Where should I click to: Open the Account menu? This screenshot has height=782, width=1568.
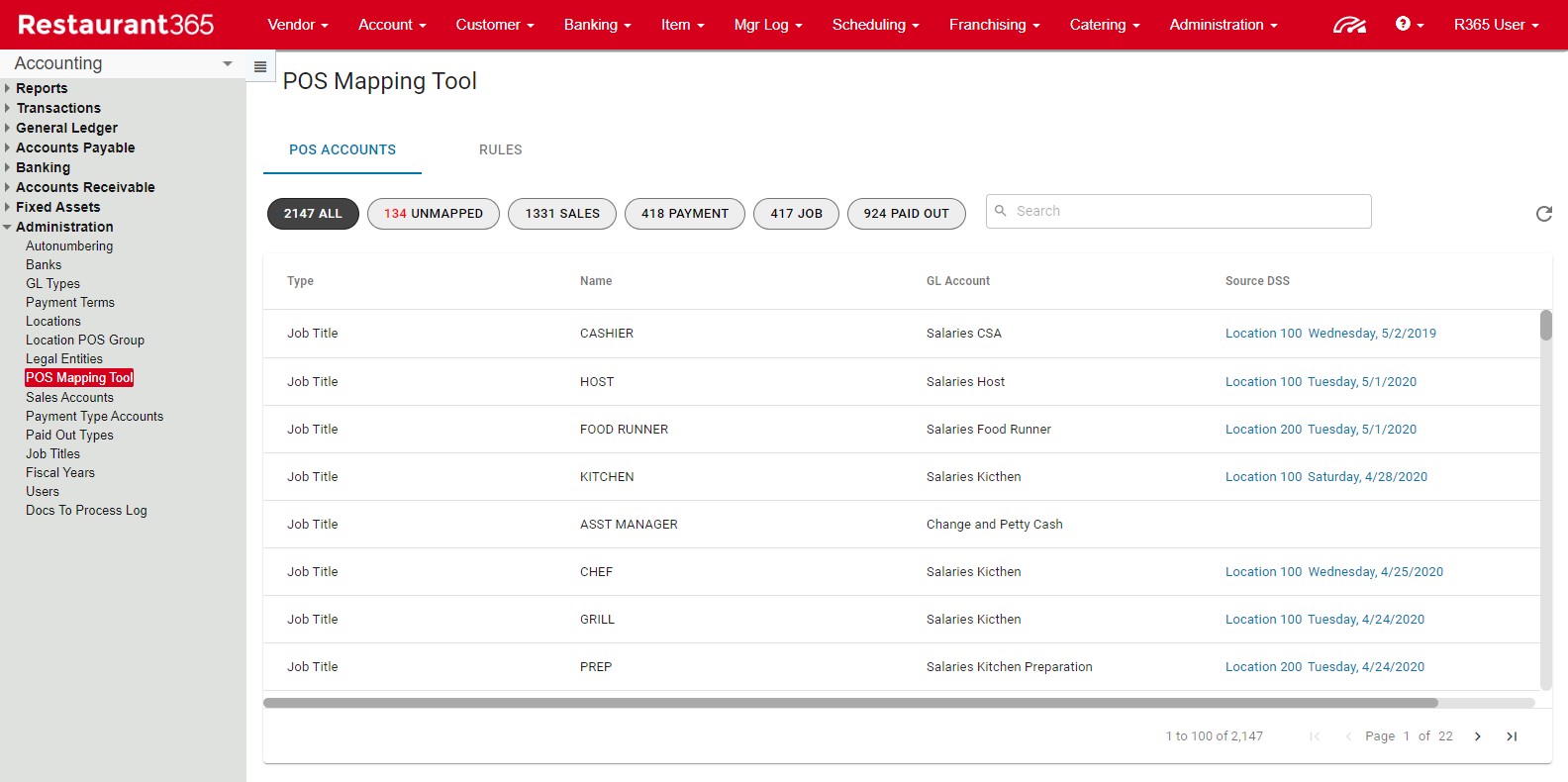pyautogui.click(x=392, y=25)
